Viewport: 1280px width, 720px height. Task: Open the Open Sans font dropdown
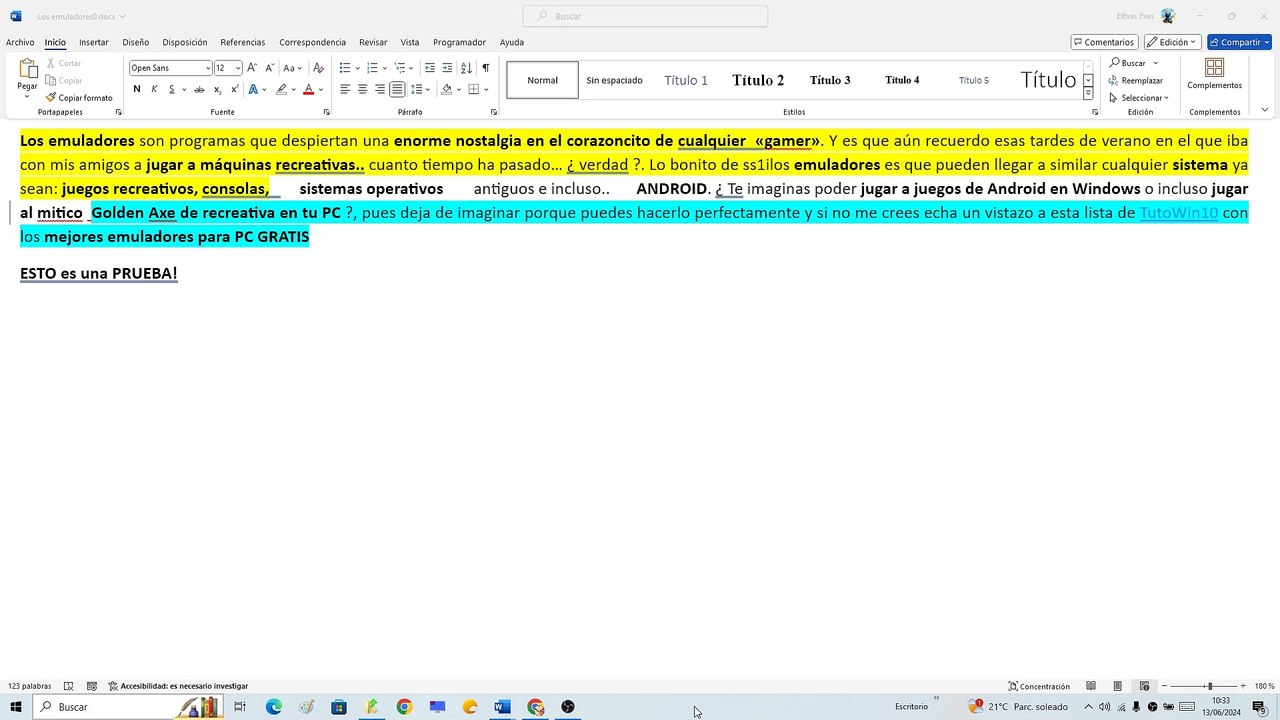208,68
